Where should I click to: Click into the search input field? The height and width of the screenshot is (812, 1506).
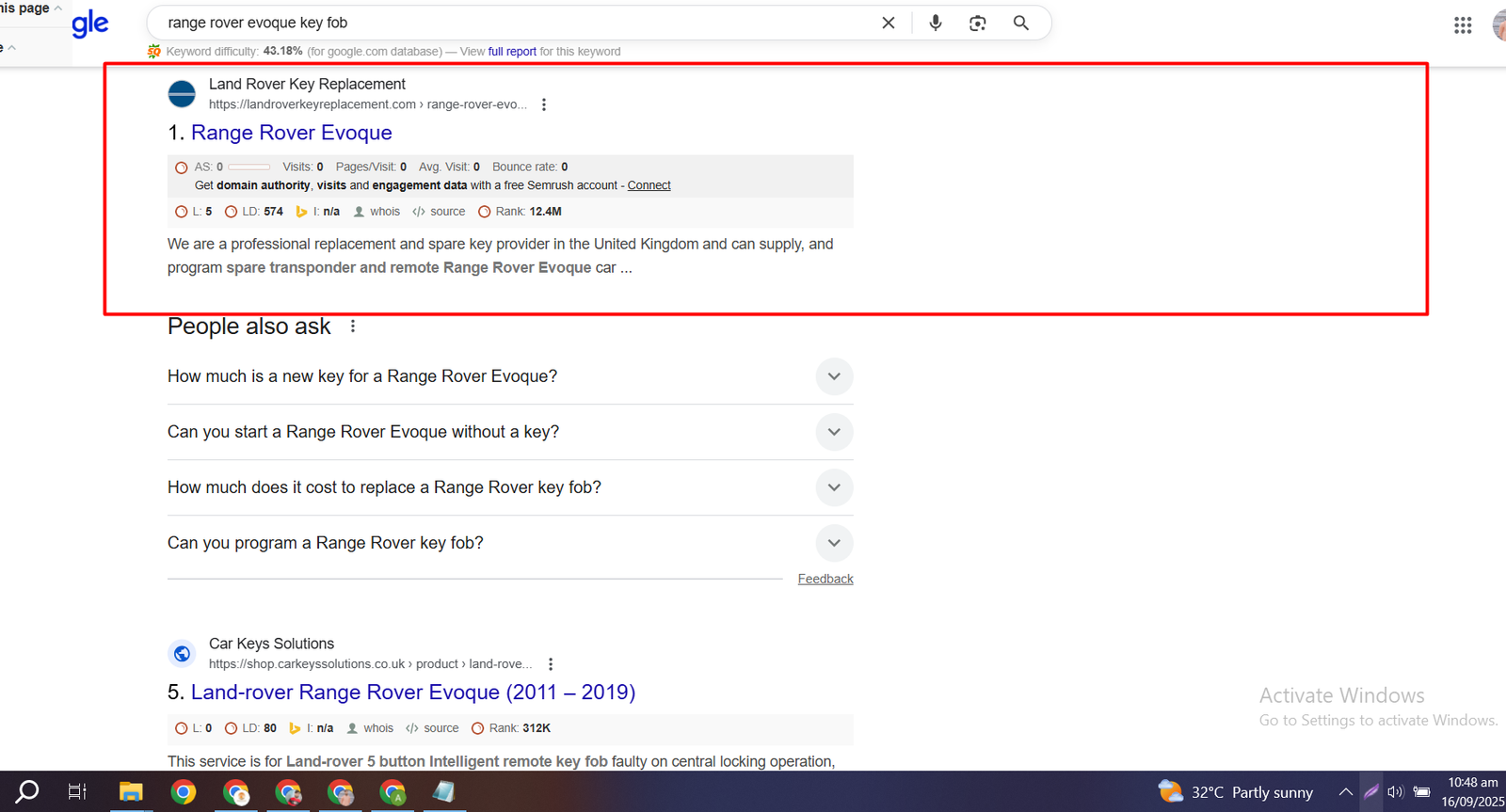coord(508,23)
